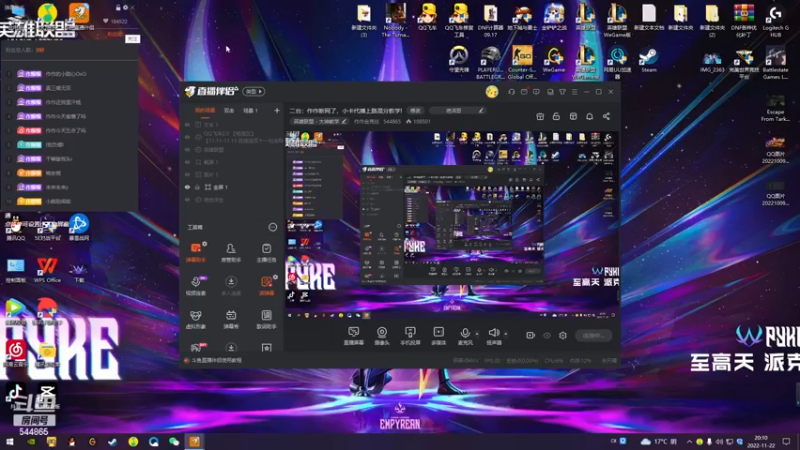The width and height of the screenshot is (800, 450).
Task: Open the 虚拟形象 tool
Action: pyautogui.click(x=195, y=319)
